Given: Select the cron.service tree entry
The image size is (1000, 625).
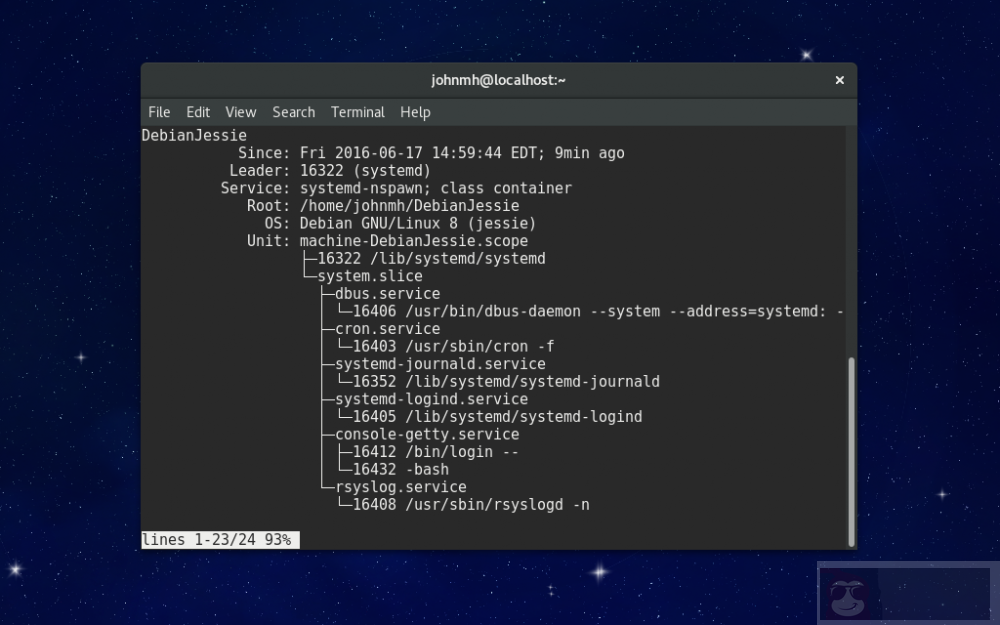Looking at the screenshot, I should (386, 328).
